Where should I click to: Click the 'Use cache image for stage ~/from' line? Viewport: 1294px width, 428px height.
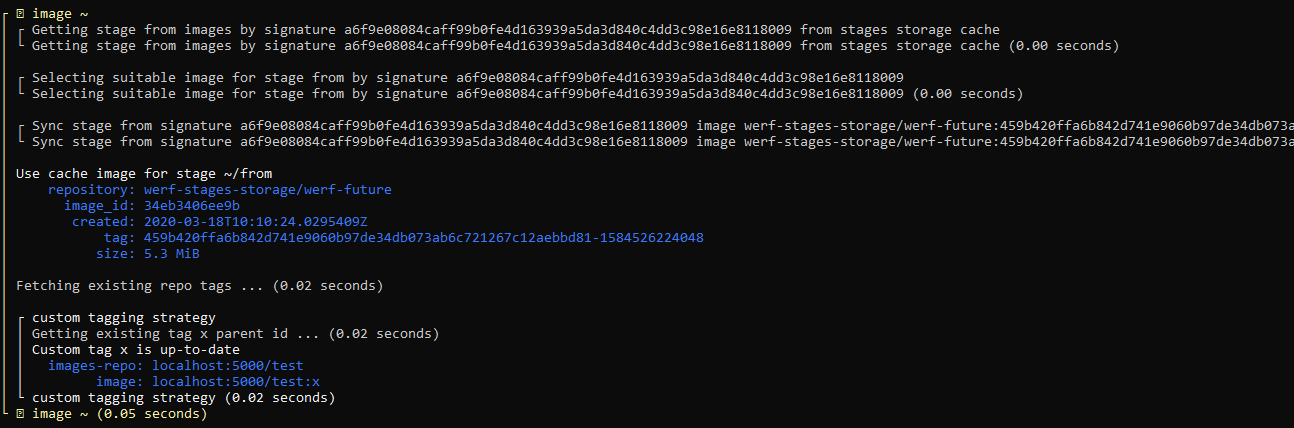tap(144, 174)
